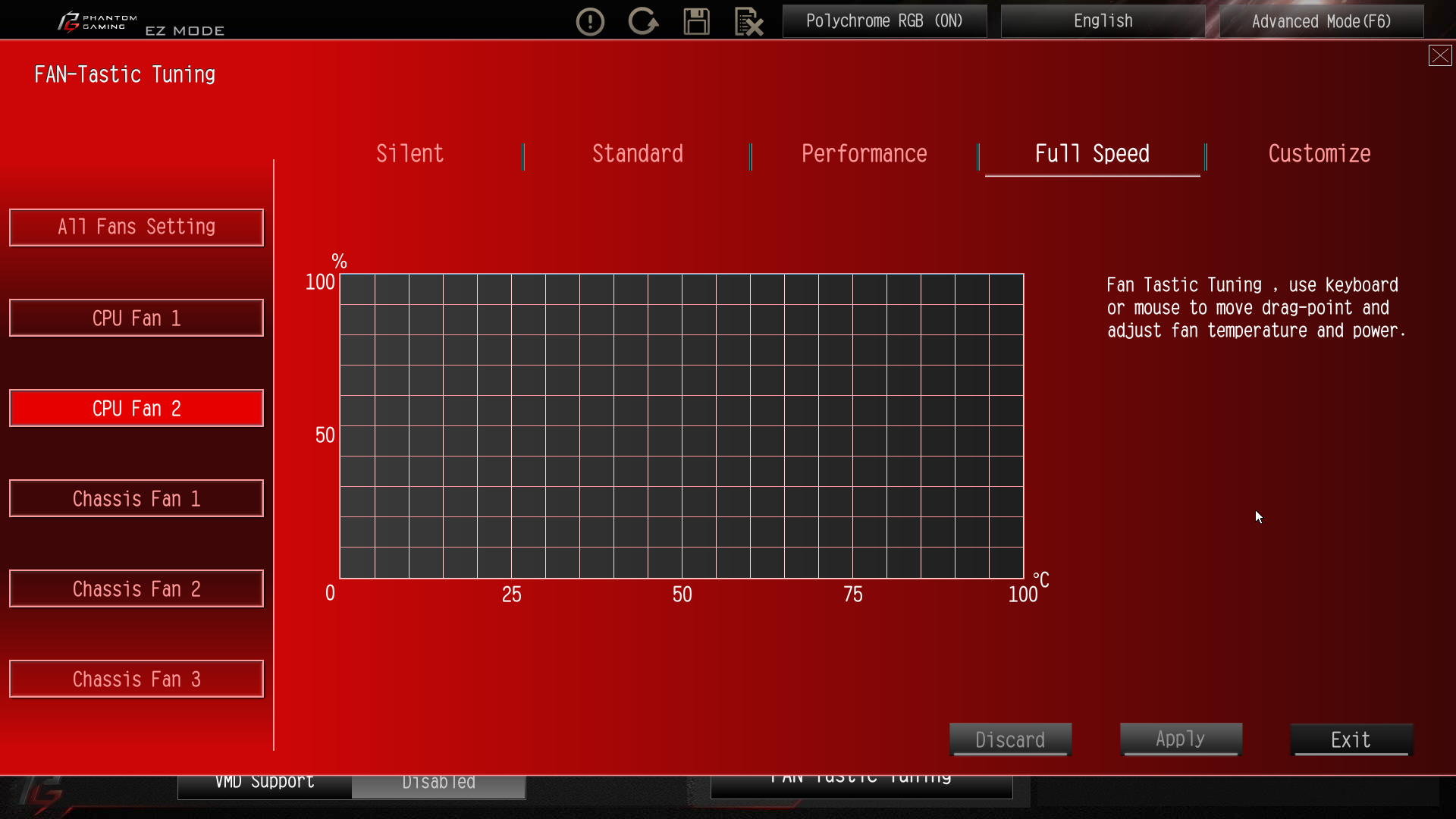Viewport: 1456px width, 819px height.
Task: Click the circular reload defaults icon
Action: coord(643,21)
